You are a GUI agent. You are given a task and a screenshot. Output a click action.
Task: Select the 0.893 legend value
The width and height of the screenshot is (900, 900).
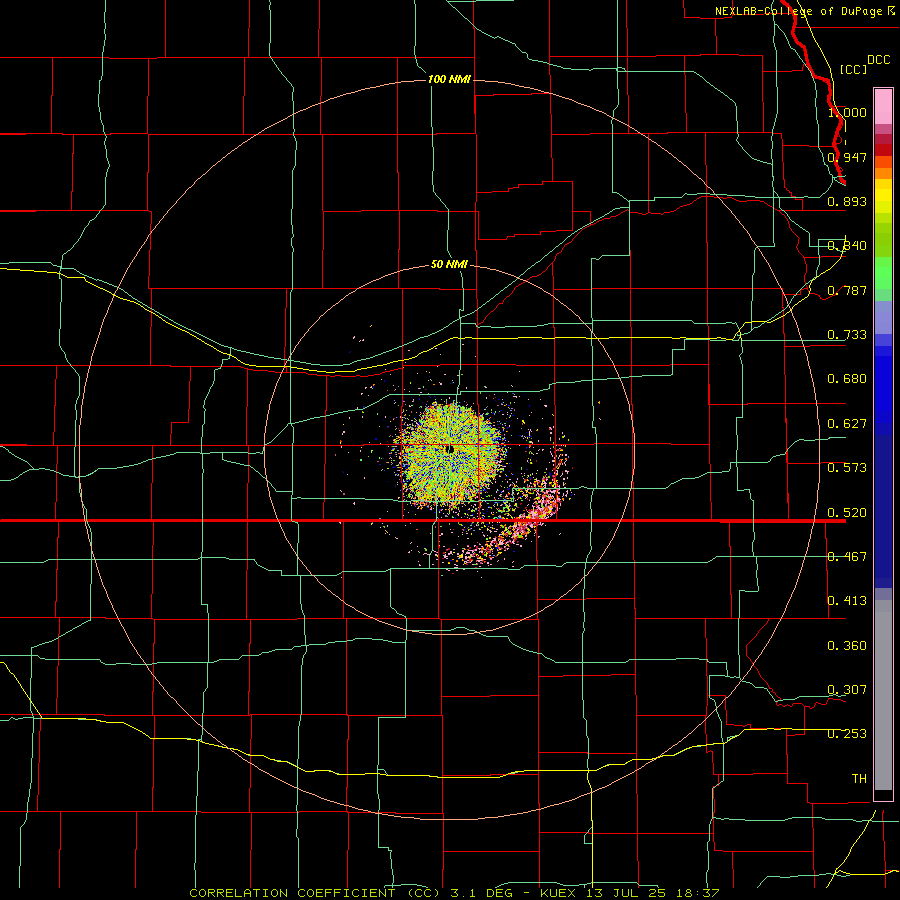pos(847,201)
